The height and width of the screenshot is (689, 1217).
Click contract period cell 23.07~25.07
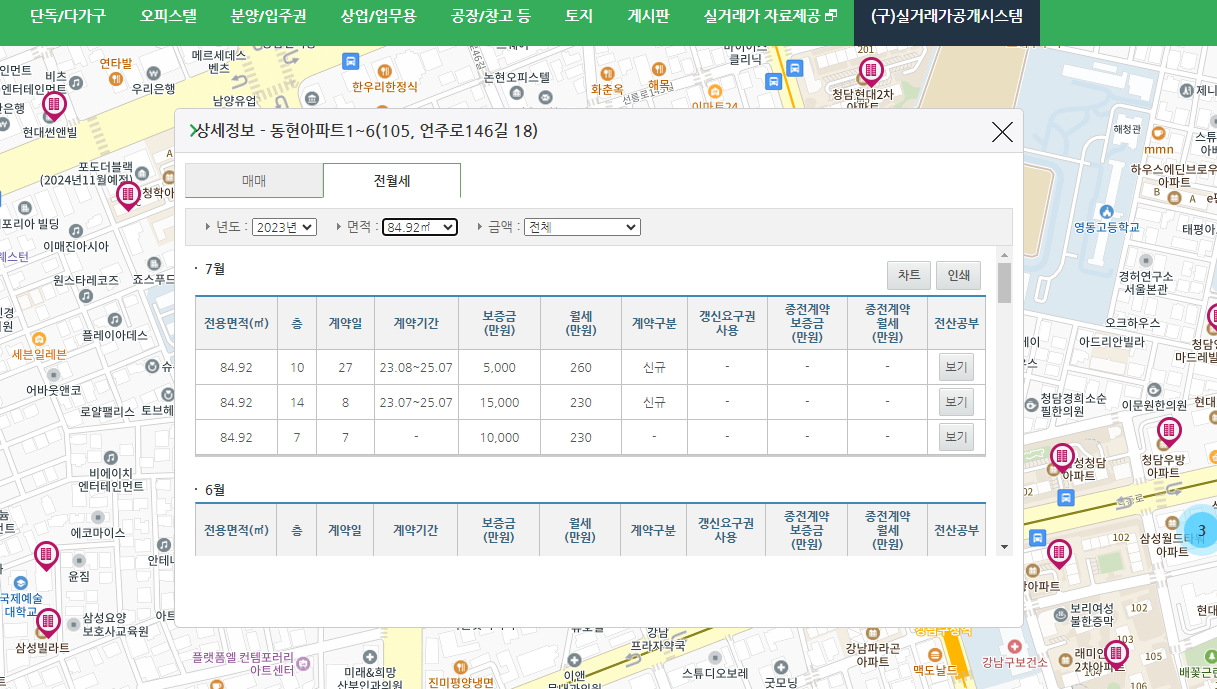tap(416, 402)
